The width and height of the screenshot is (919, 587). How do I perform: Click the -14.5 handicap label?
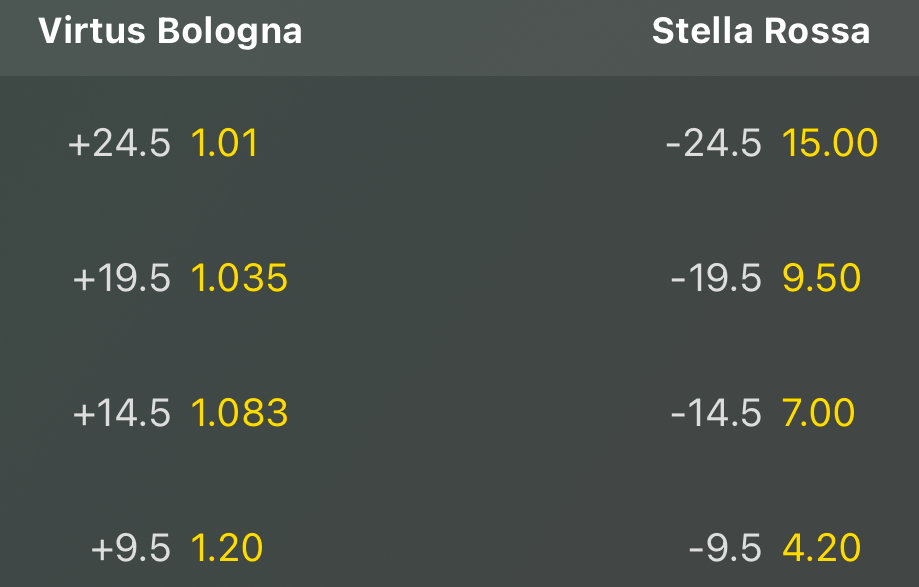[715, 414]
